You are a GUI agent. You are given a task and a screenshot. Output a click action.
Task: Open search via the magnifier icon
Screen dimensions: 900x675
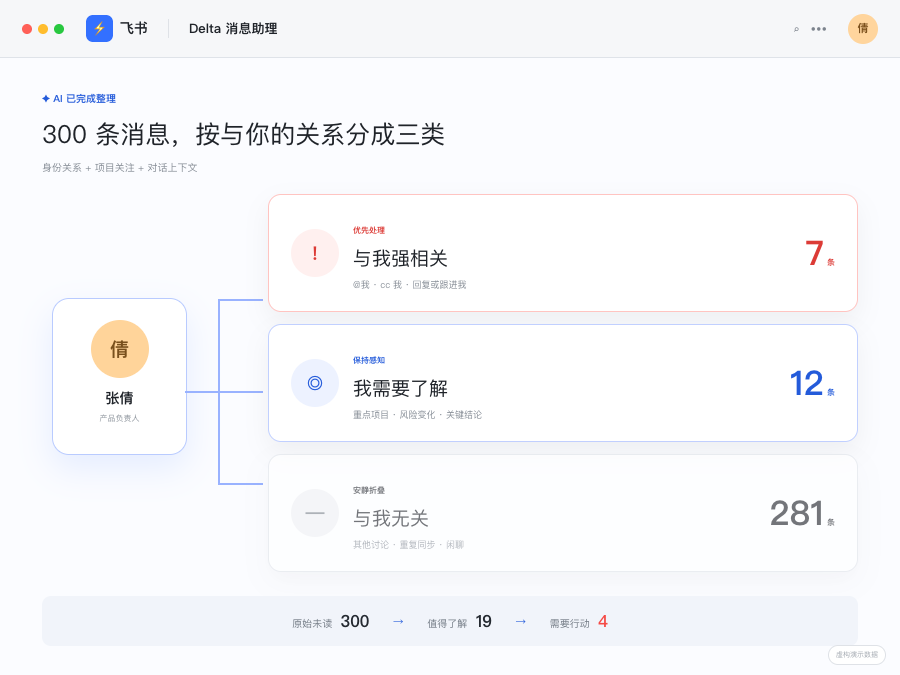tap(796, 29)
